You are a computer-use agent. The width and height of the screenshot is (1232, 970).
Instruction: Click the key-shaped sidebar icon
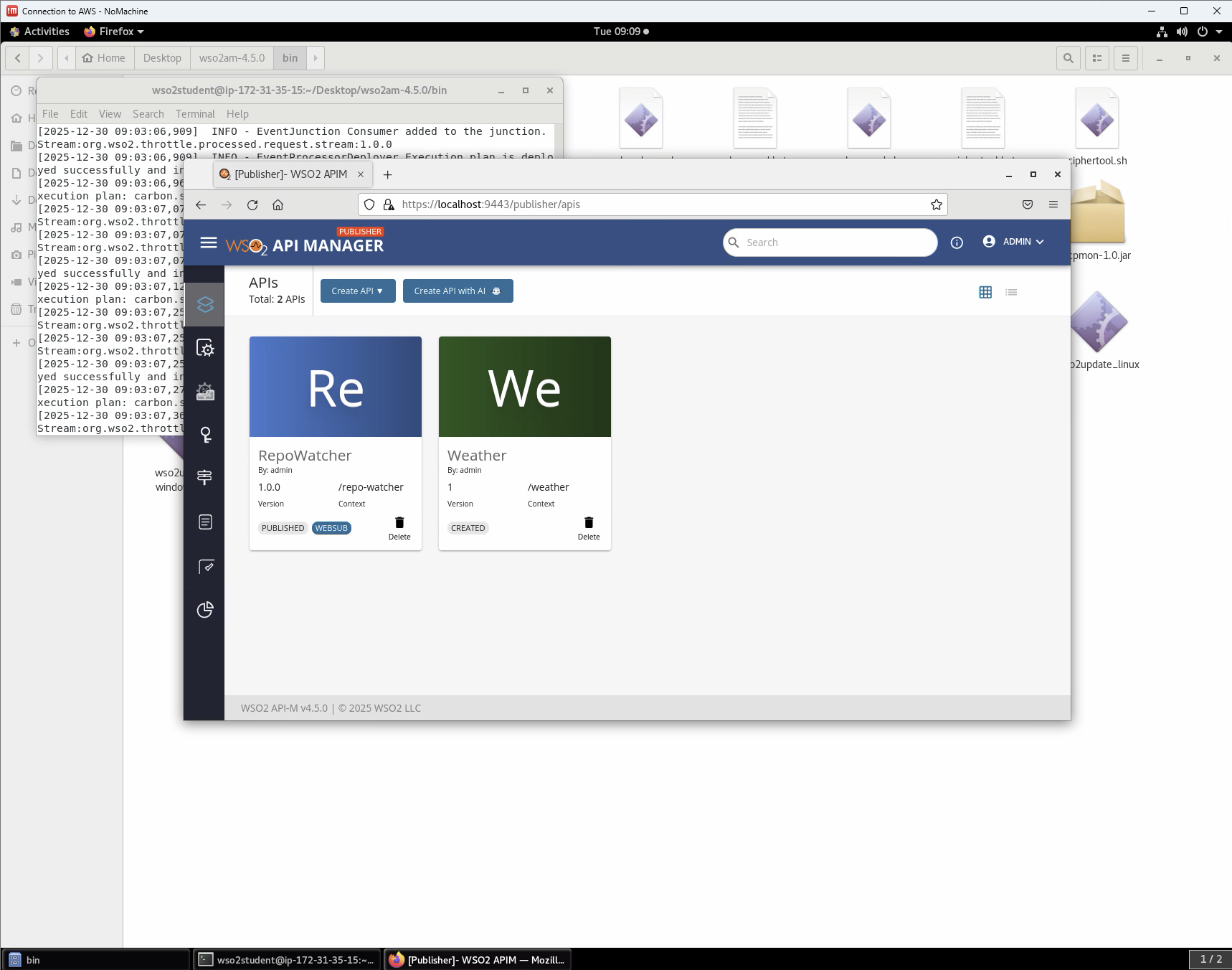point(205,435)
